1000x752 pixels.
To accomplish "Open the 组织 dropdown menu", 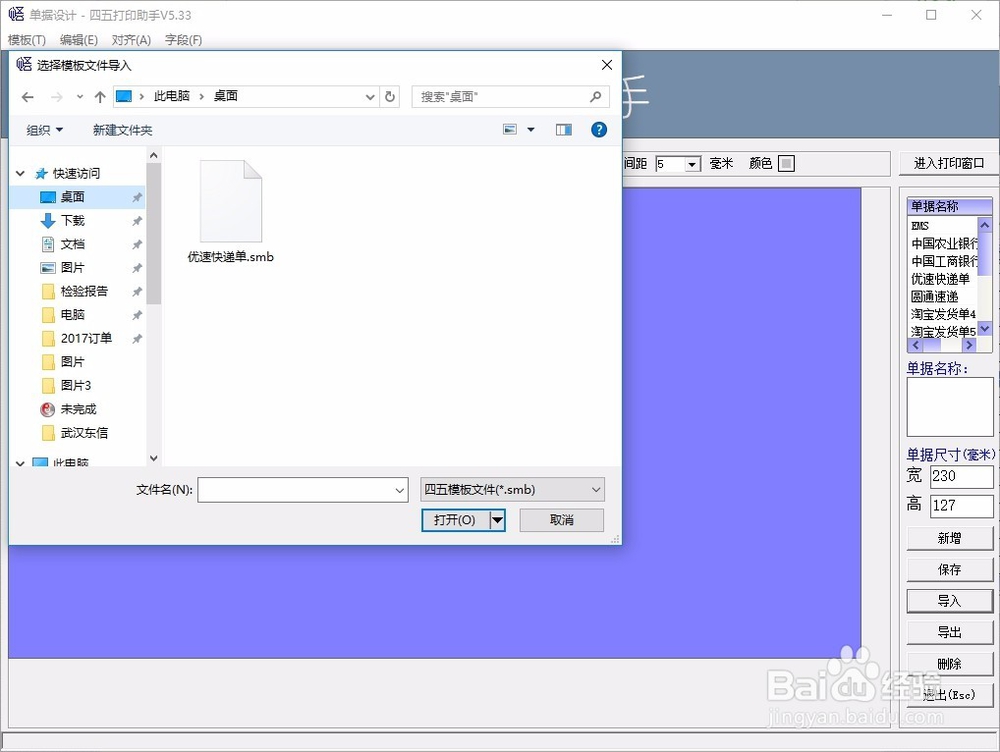I will 45,130.
